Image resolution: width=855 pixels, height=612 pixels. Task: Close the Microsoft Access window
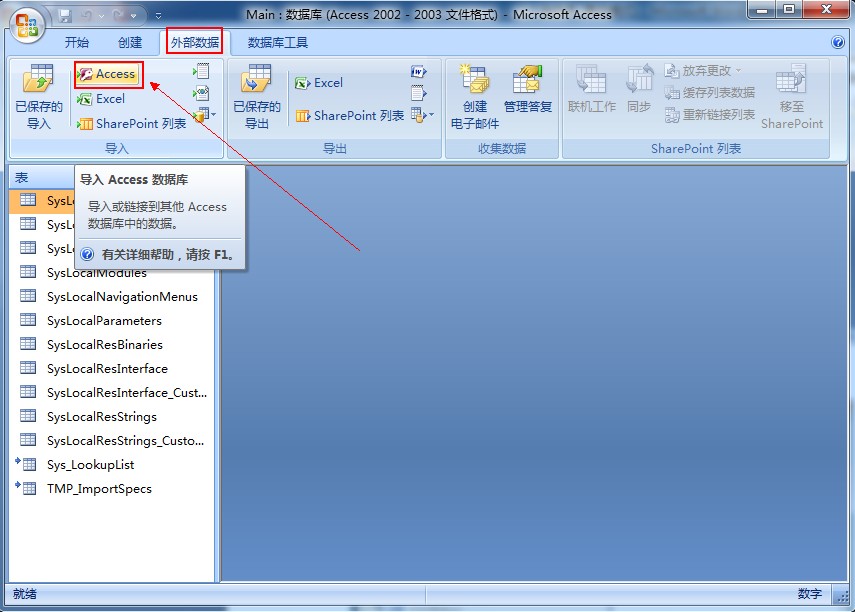point(826,10)
